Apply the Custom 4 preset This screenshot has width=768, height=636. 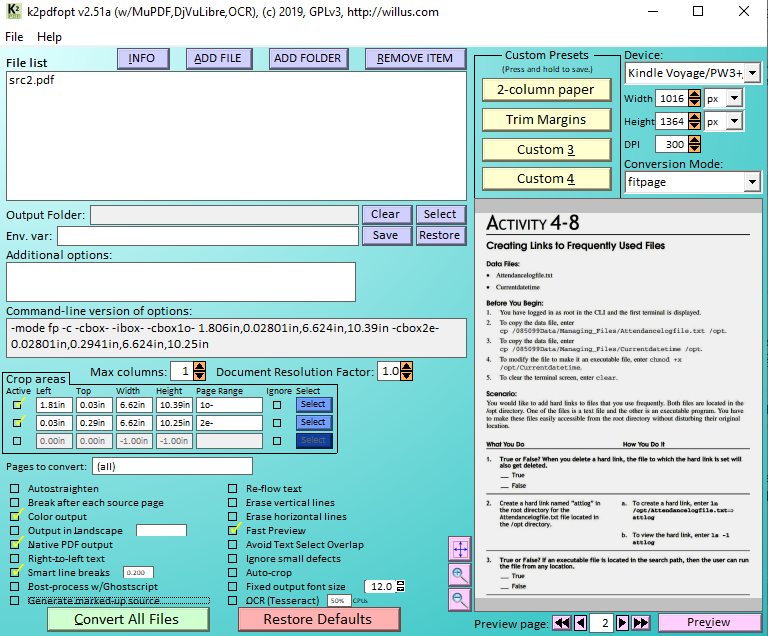547,178
